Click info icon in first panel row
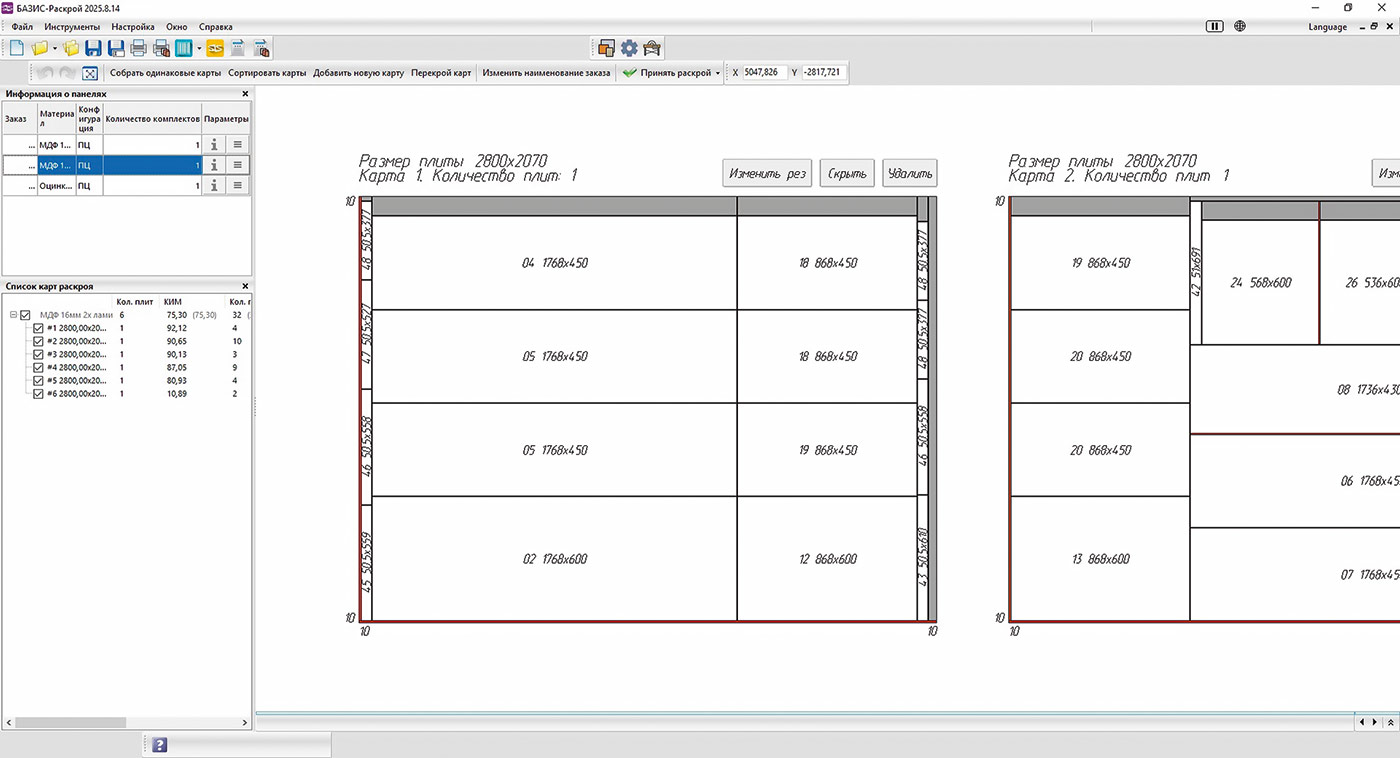This screenshot has width=1400, height=758. coord(213,144)
